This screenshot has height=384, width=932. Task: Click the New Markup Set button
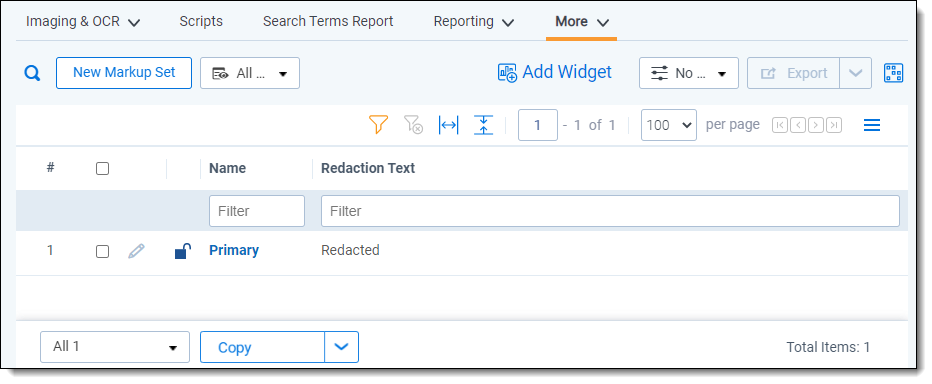(x=124, y=73)
